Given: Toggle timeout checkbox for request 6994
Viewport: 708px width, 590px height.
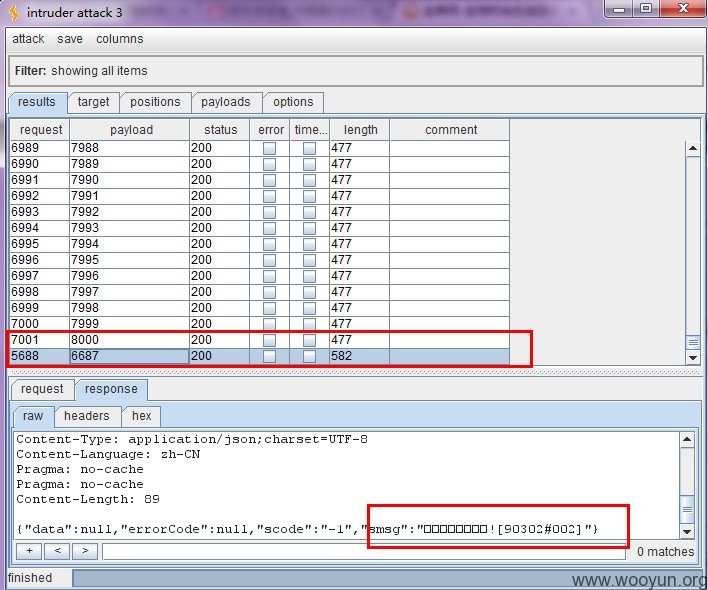Looking at the screenshot, I should [x=309, y=228].
